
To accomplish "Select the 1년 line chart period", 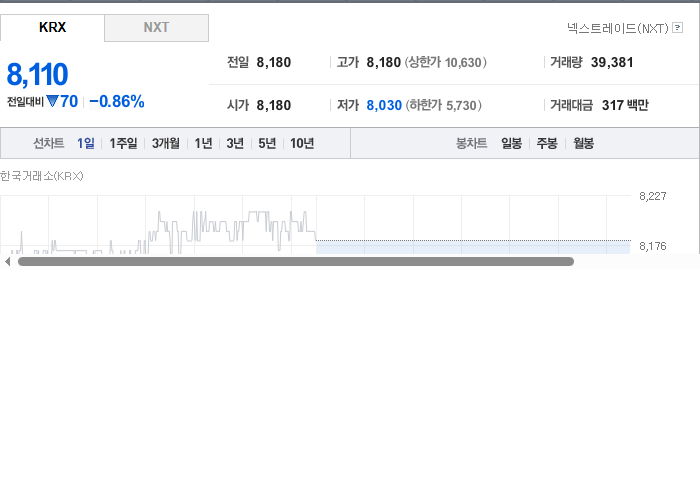I will [203, 143].
